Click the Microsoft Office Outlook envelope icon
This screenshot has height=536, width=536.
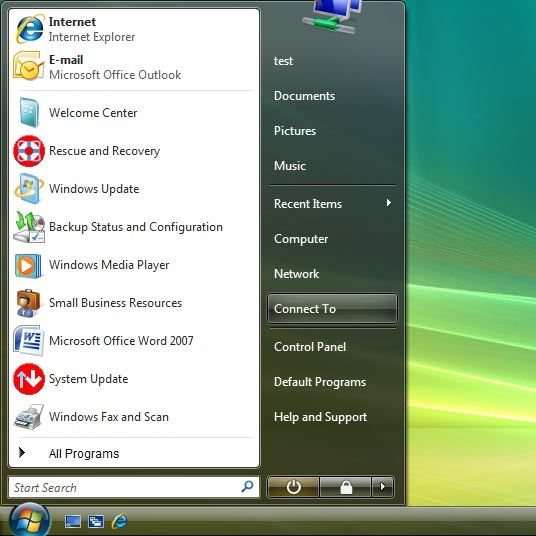coord(29,66)
